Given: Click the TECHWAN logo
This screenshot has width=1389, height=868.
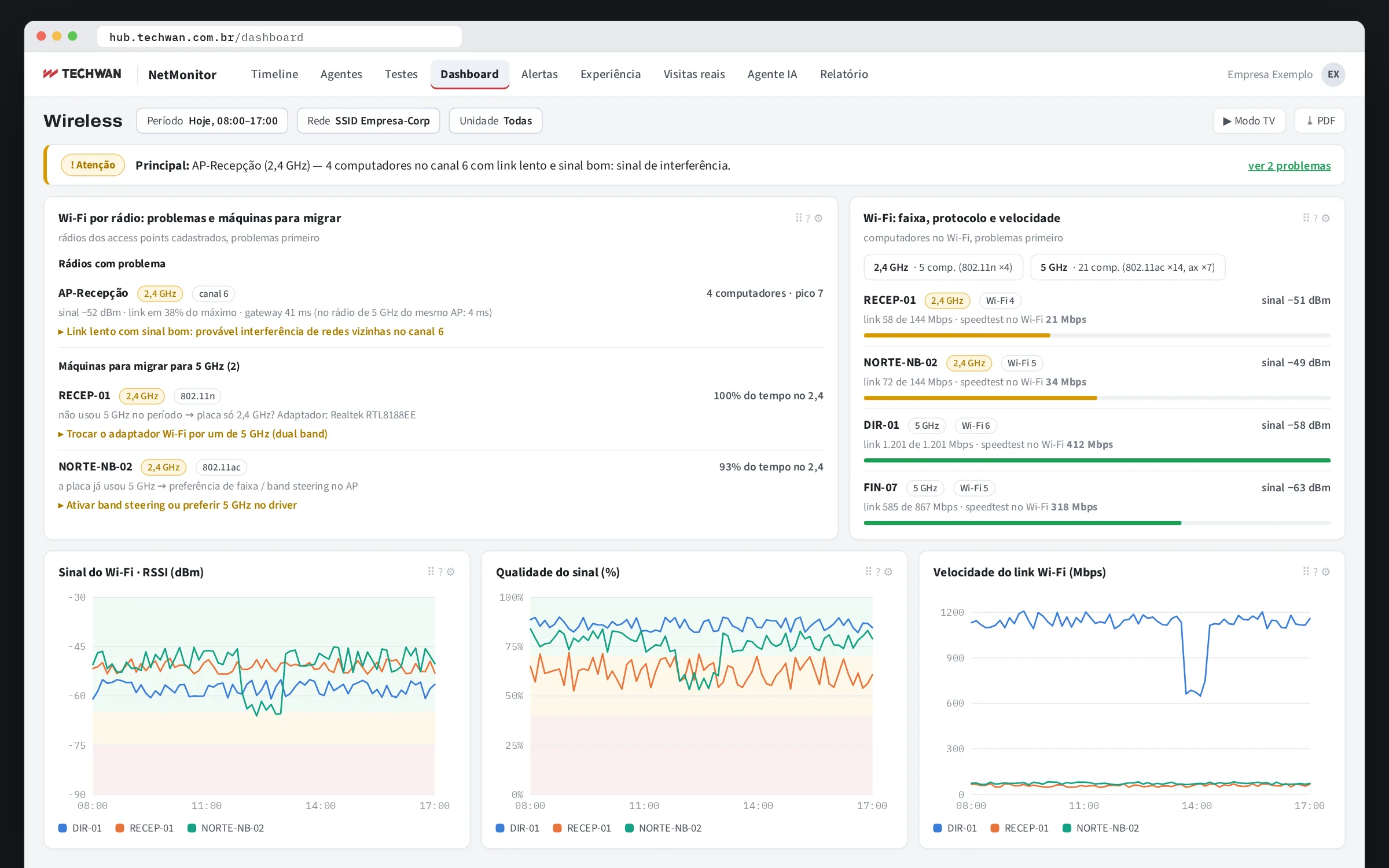Looking at the screenshot, I should point(82,73).
